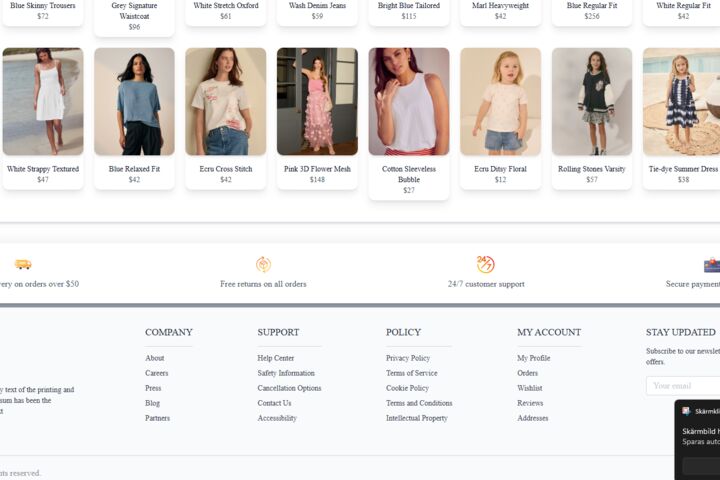Viewport: 720px width, 480px height.
Task: Click the Pink 3D Flower Mesh title
Action: click(317, 169)
